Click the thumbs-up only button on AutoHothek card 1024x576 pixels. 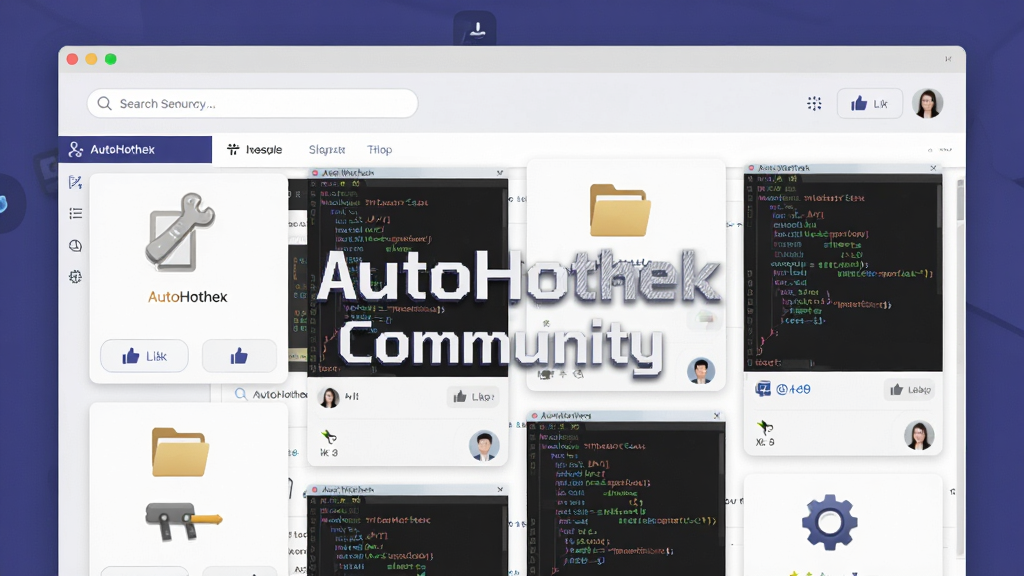239,356
